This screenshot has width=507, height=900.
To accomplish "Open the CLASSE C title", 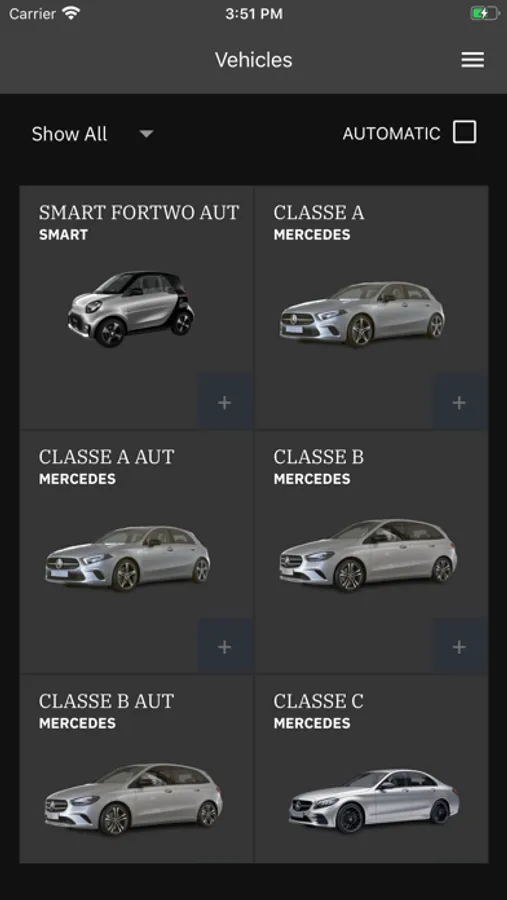I will click(318, 701).
